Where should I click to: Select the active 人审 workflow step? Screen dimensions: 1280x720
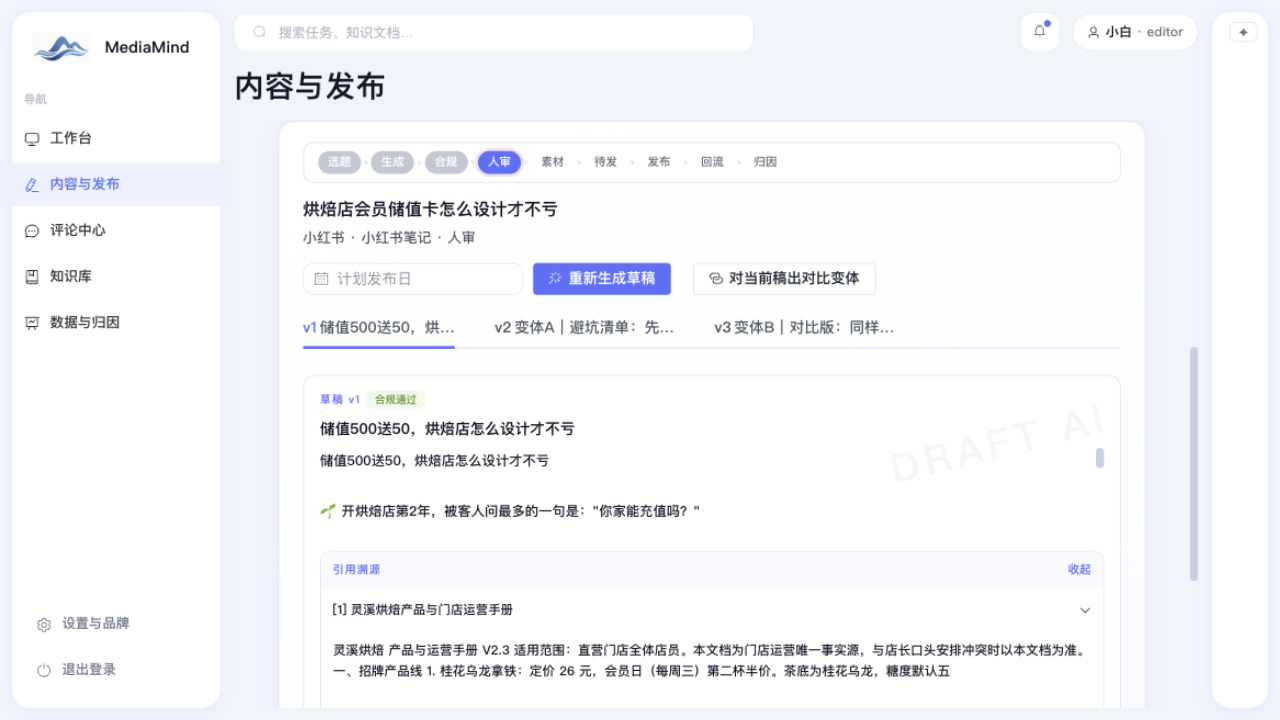pyautogui.click(x=499, y=162)
